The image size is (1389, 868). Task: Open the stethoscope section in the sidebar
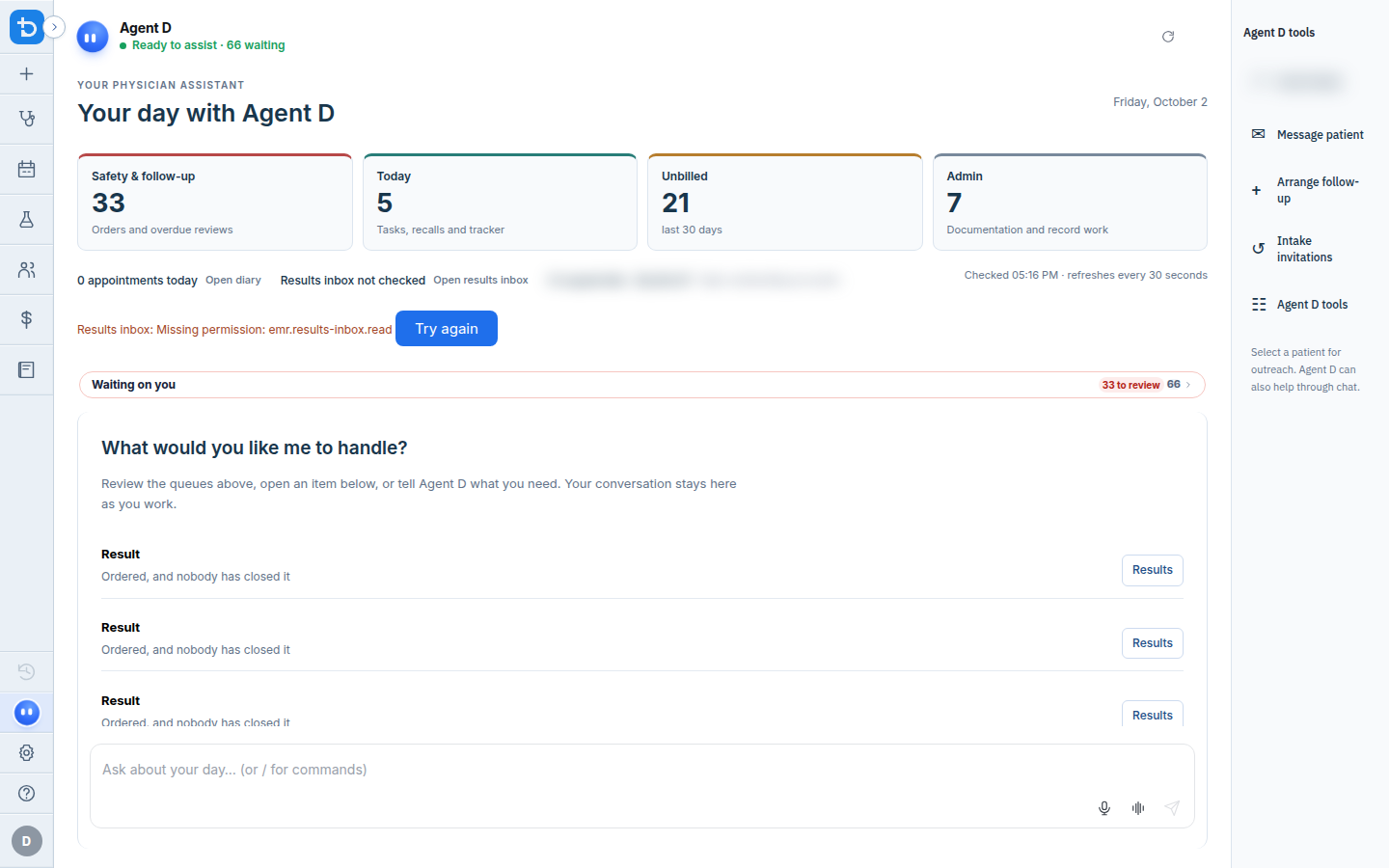coord(26,119)
